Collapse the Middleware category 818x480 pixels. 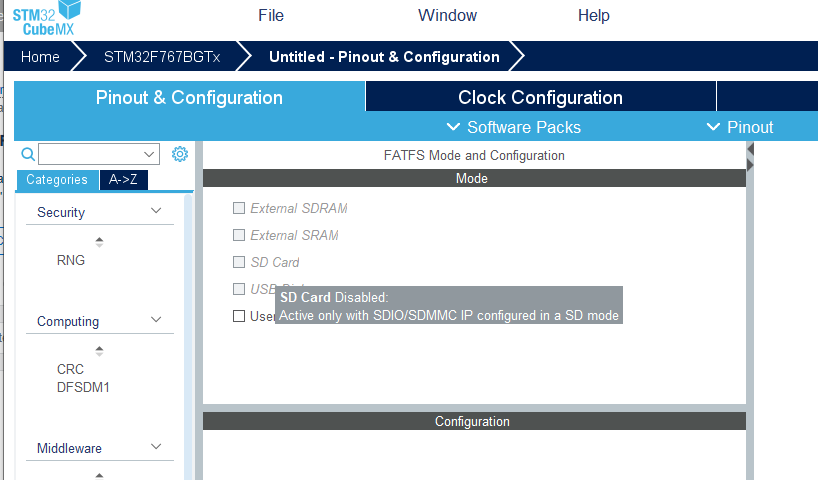pos(155,447)
